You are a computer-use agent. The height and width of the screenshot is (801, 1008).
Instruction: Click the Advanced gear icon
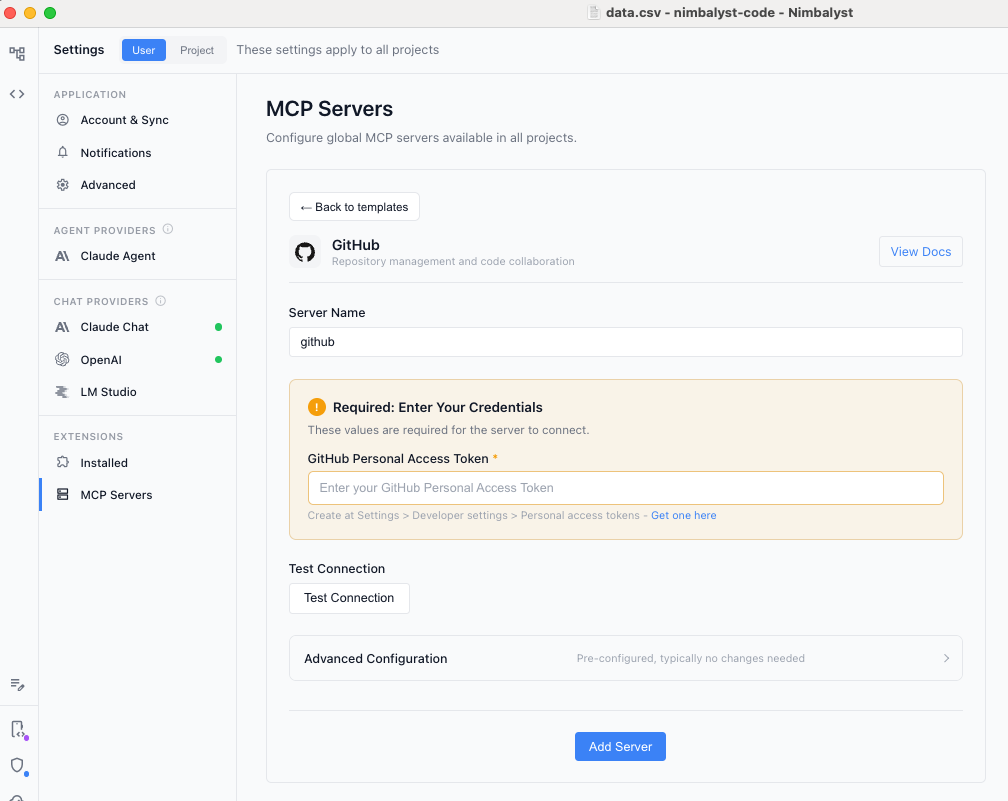(62, 184)
